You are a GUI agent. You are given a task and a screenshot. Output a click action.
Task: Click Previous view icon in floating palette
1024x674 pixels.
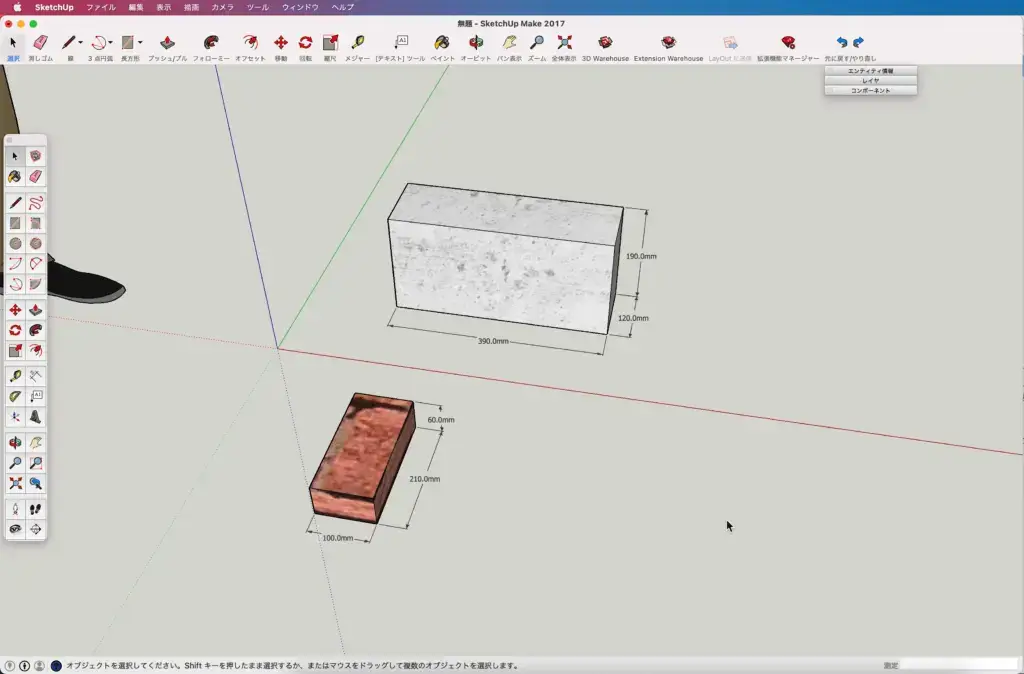coord(35,483)
